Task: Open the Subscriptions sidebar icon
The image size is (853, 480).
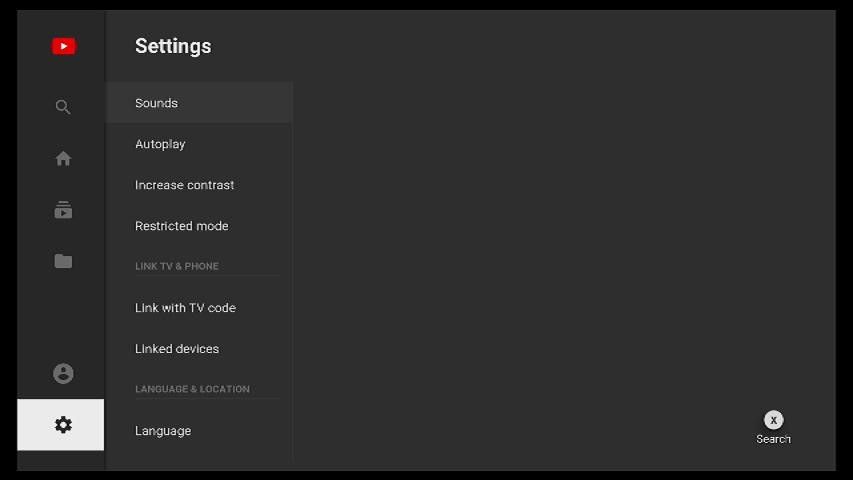Action: click(63, 210)
